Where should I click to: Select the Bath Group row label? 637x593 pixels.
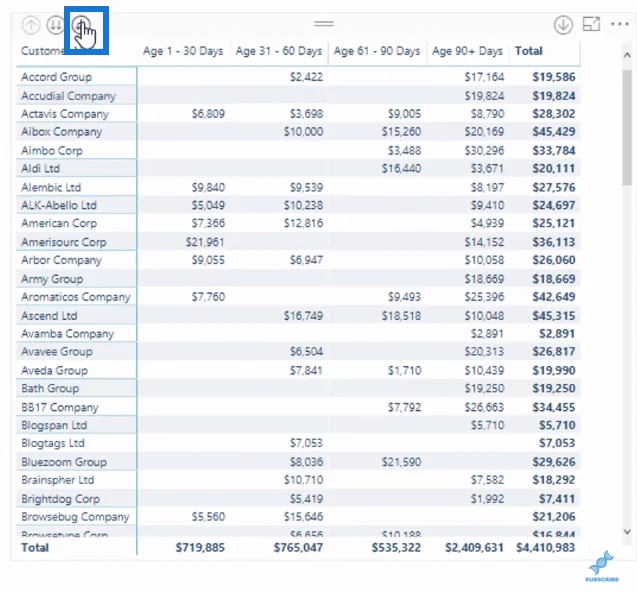click(x=50, y=388)
